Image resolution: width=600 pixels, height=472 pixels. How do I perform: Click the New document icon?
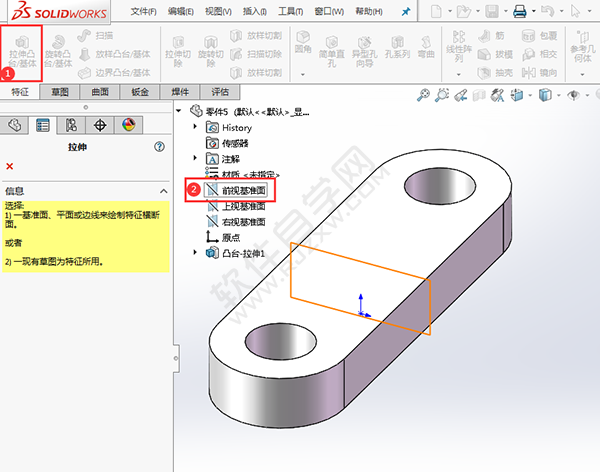(x=436, y=11)
